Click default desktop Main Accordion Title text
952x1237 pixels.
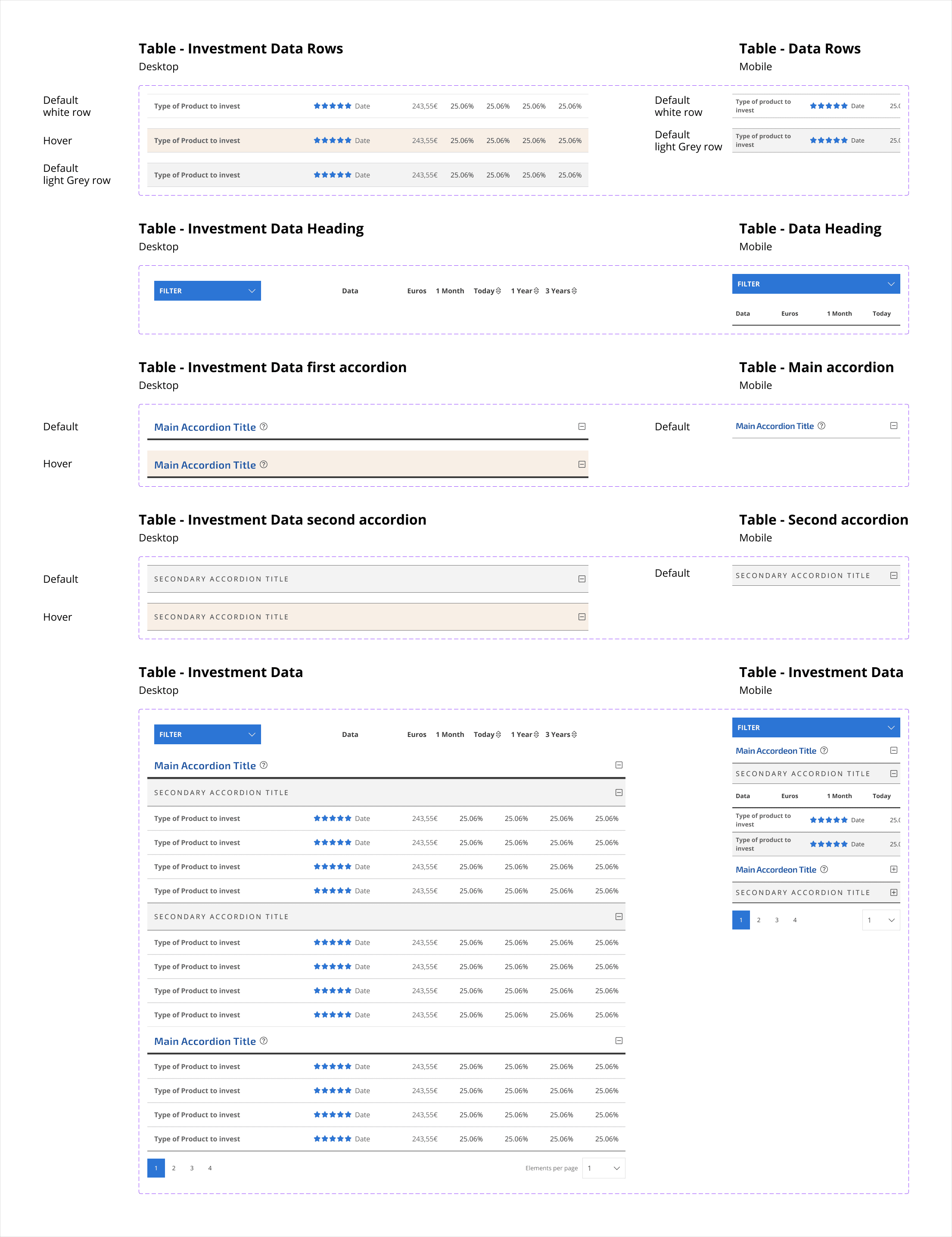point(205,427)
